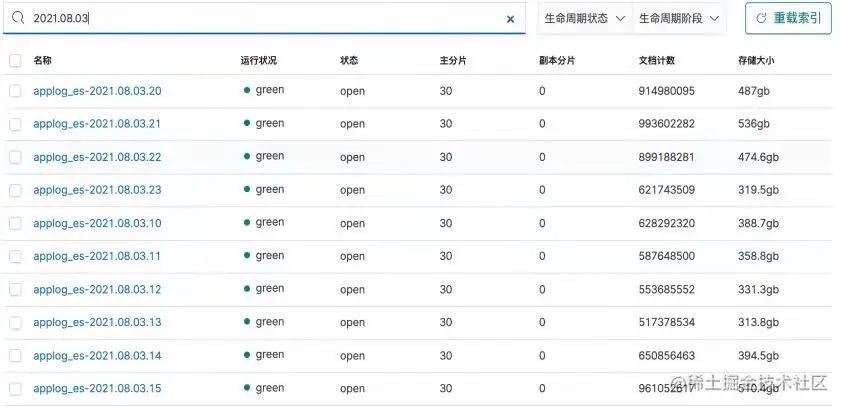This screenshot has height=407, width=842.
Task: View details of applog_es-2021.08.03.14
Action: [97, 355]
